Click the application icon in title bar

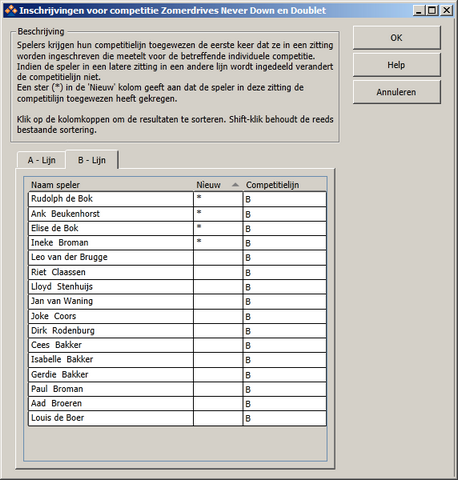11,10
